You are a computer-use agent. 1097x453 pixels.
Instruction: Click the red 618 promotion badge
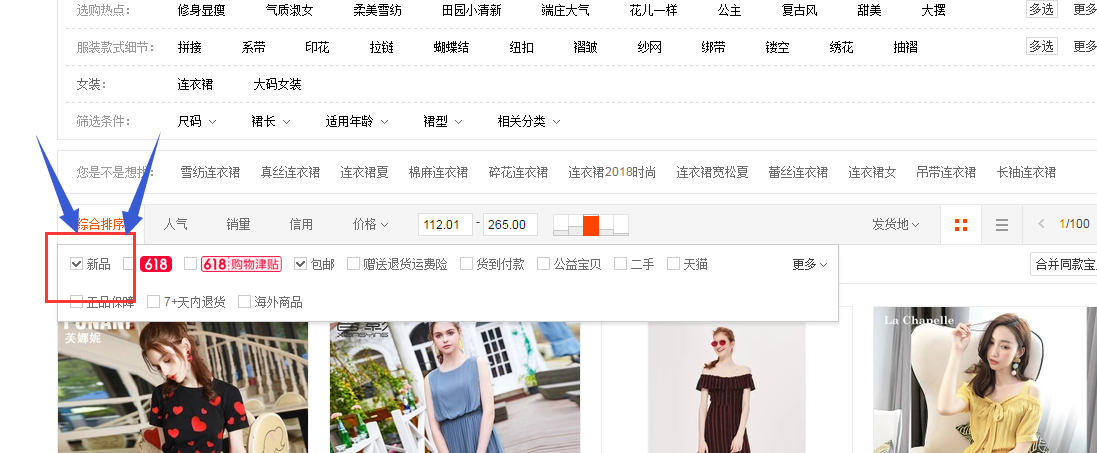156,264
